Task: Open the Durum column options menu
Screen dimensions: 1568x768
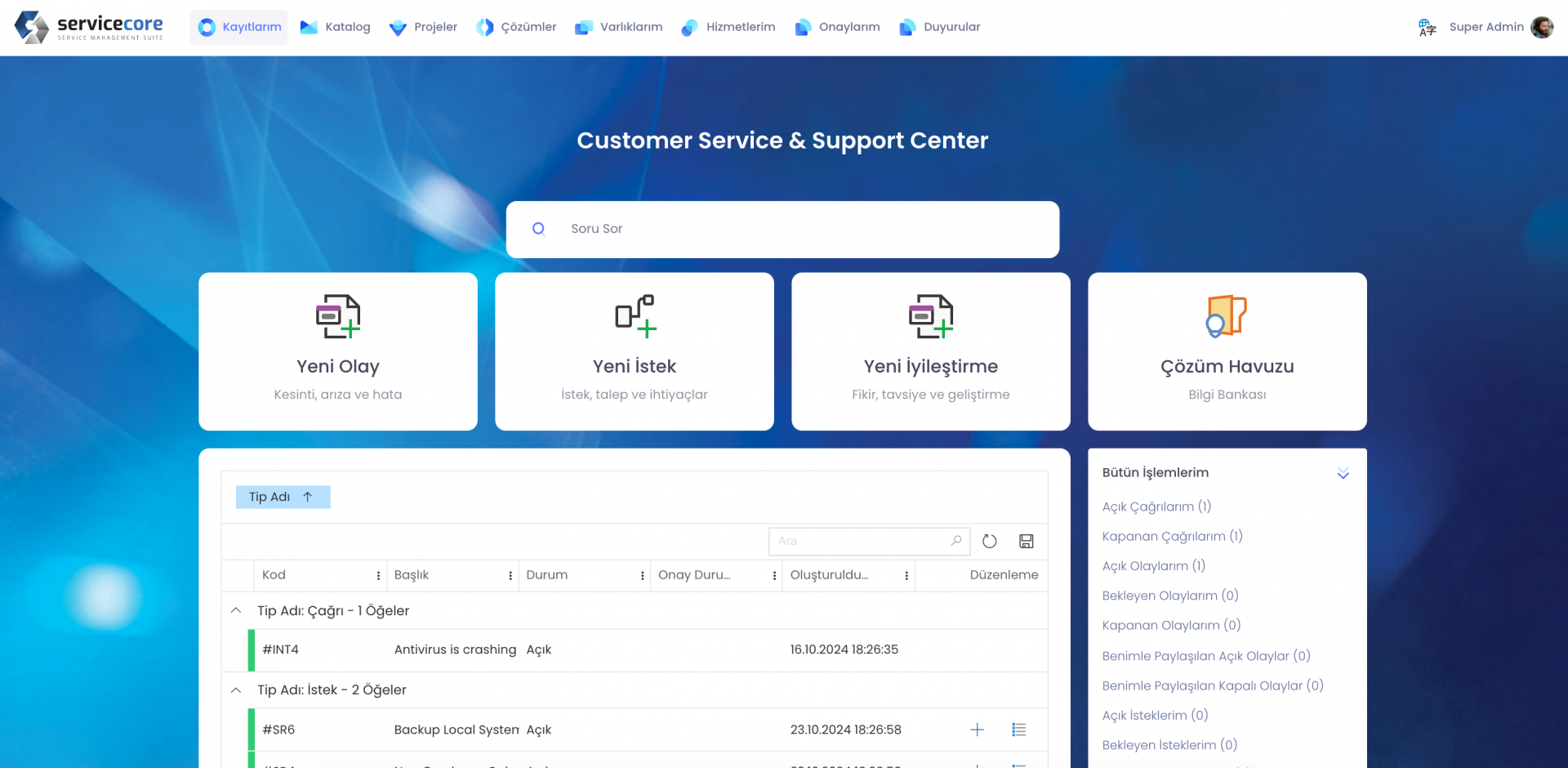Action: click(x=642, y=575)
